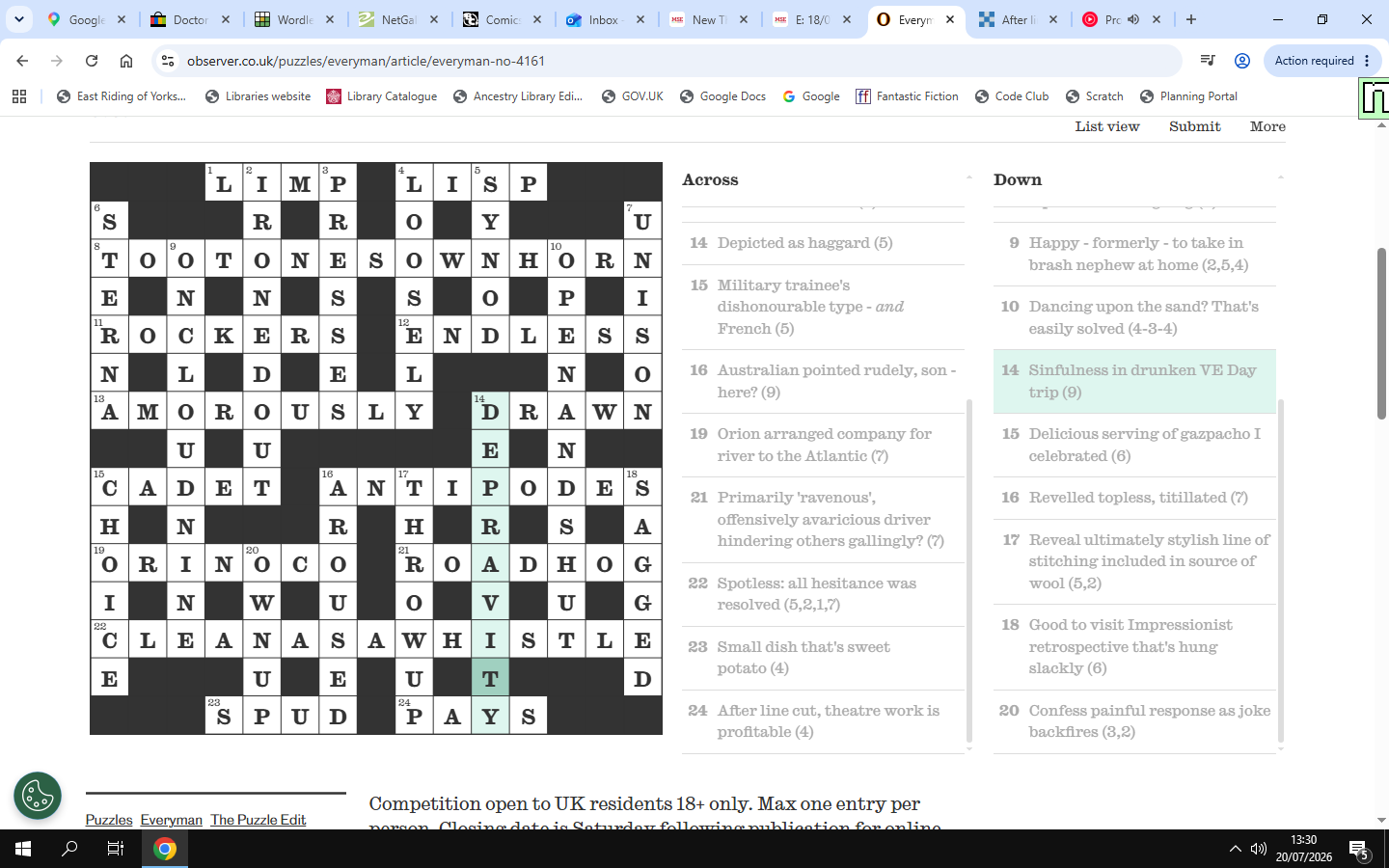Image resolution: width=1389 pixels, height=868 pixels.
Task: Open the media control icon in Chrome toolbar
Action: click(x=1207, y=61)
